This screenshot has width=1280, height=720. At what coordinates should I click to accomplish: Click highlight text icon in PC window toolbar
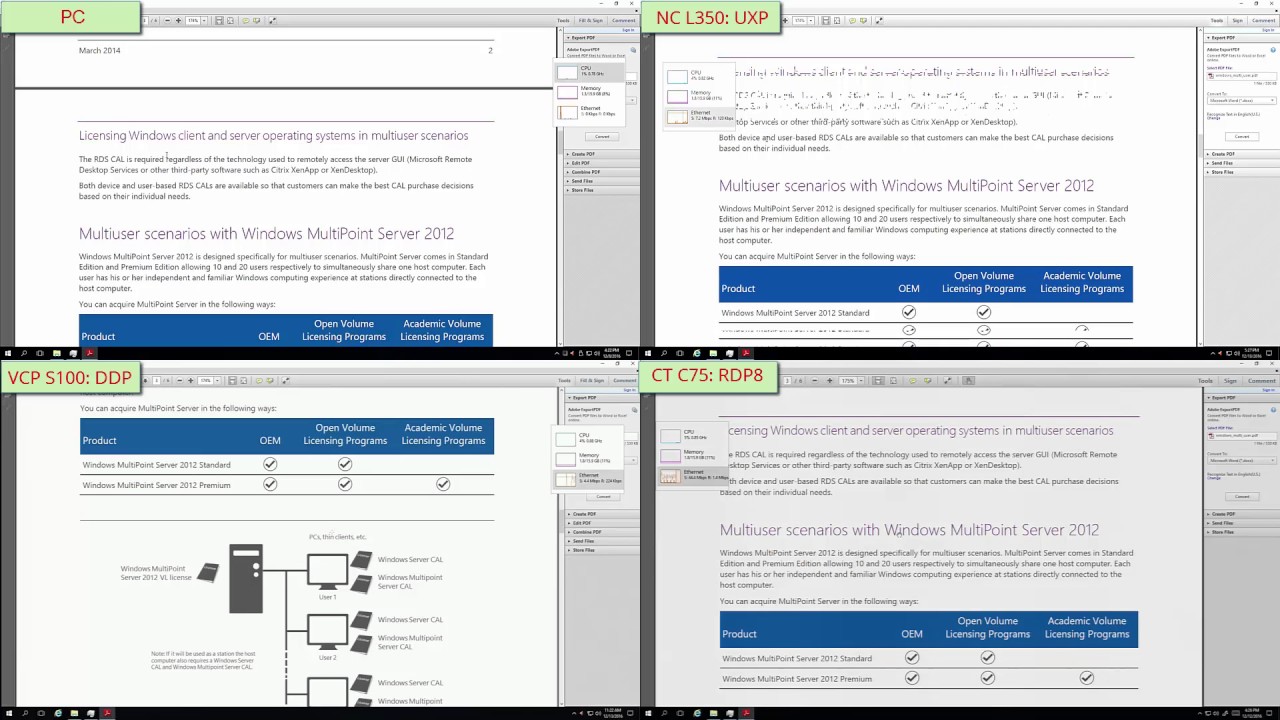click(x=257, y=20)
